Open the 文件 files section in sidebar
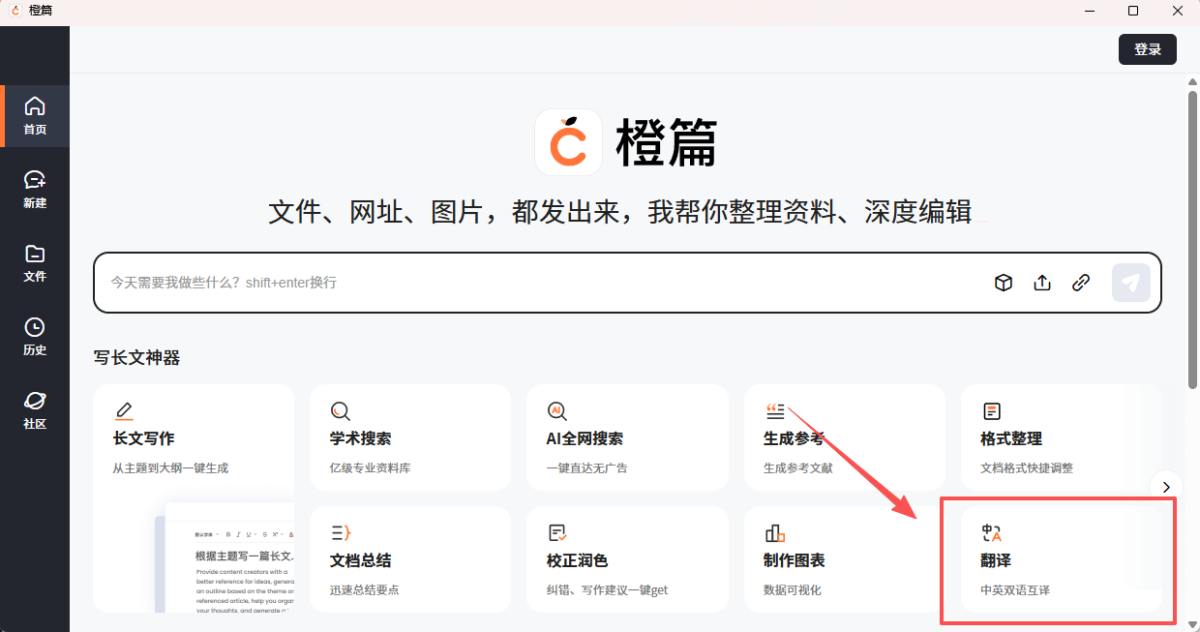Viewport: 1200px width, 632px height. point(35,262)
